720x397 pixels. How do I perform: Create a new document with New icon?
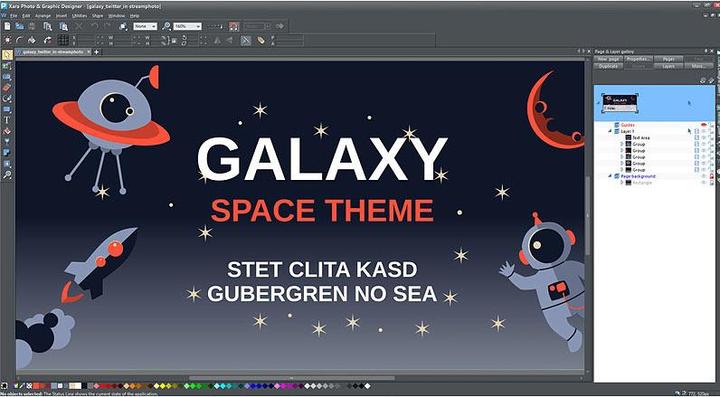coord(7,27)
